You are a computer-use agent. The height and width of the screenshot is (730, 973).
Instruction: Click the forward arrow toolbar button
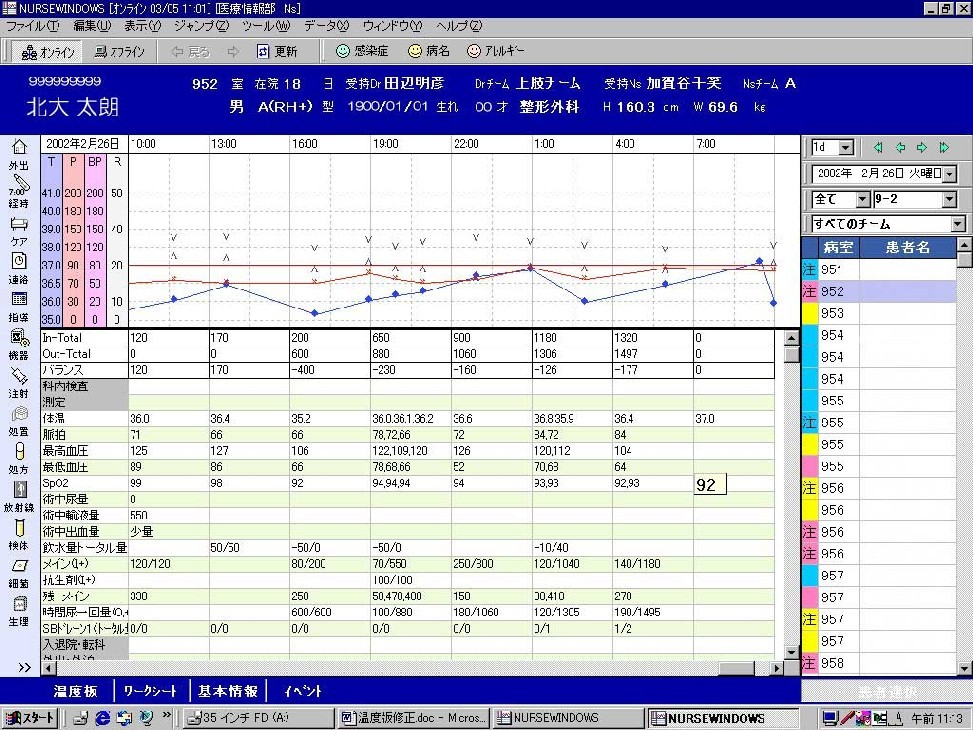tap(233, 52)
